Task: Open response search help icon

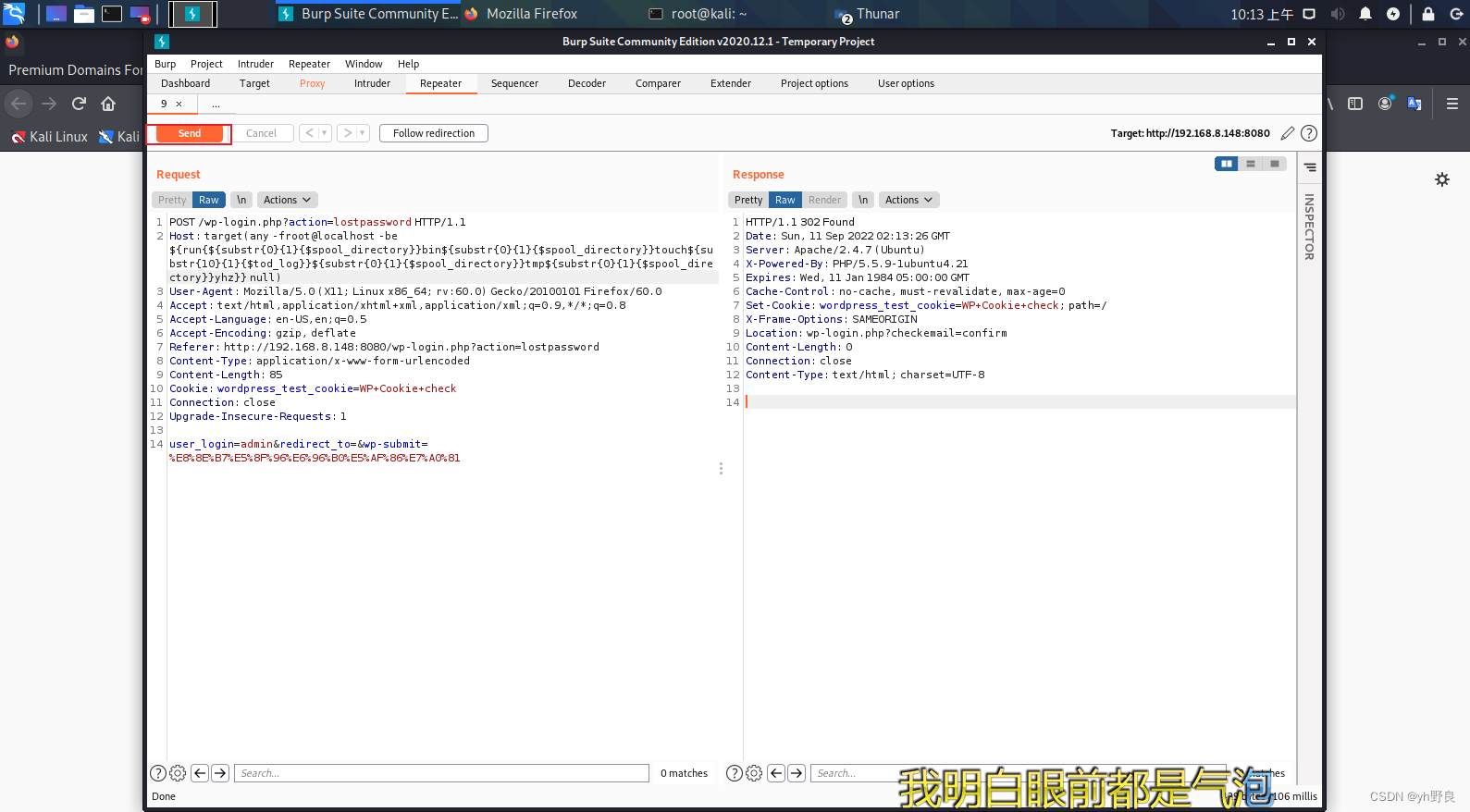Action: (x=735, y=773)
